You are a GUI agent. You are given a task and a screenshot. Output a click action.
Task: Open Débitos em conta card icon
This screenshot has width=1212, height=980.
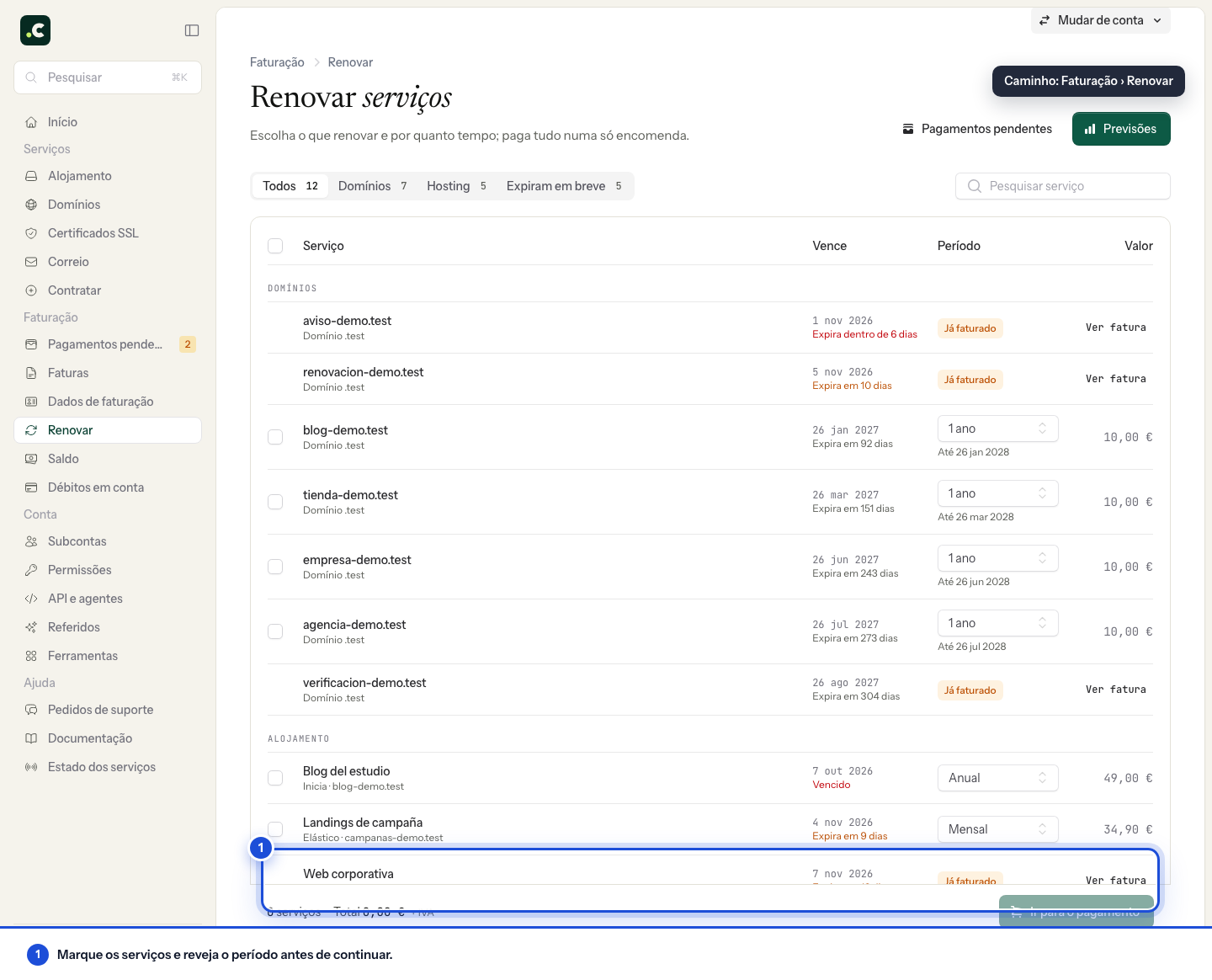pyautogui.click(x=31, y=487)
